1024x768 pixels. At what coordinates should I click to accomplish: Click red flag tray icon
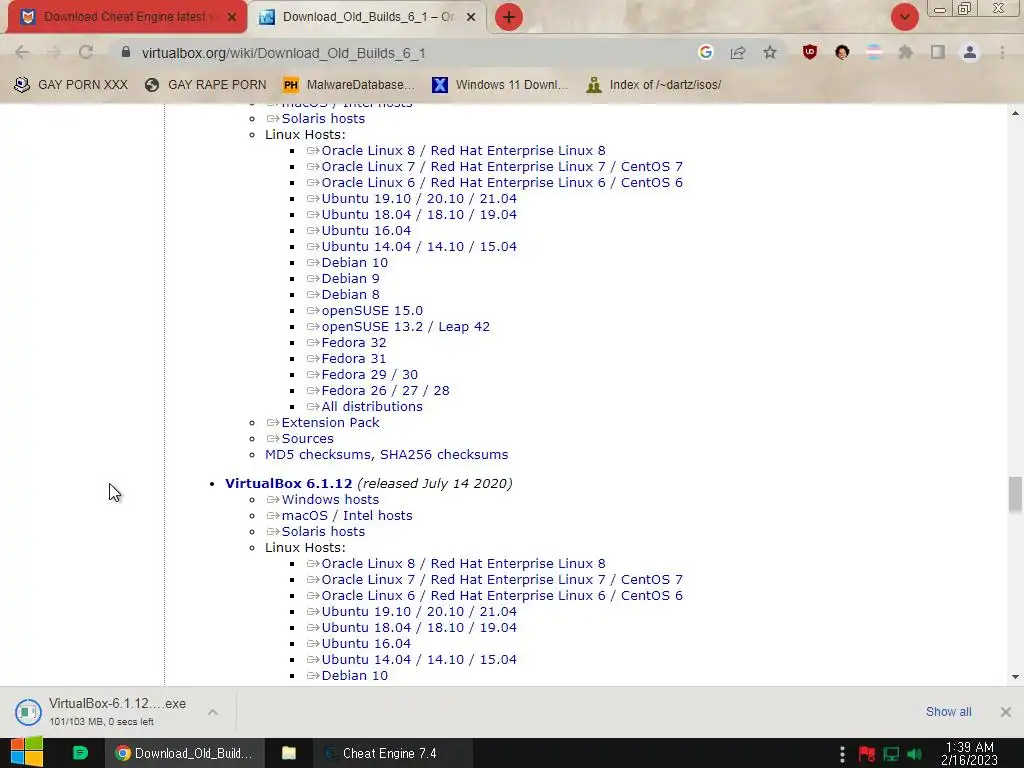point(867,754)
